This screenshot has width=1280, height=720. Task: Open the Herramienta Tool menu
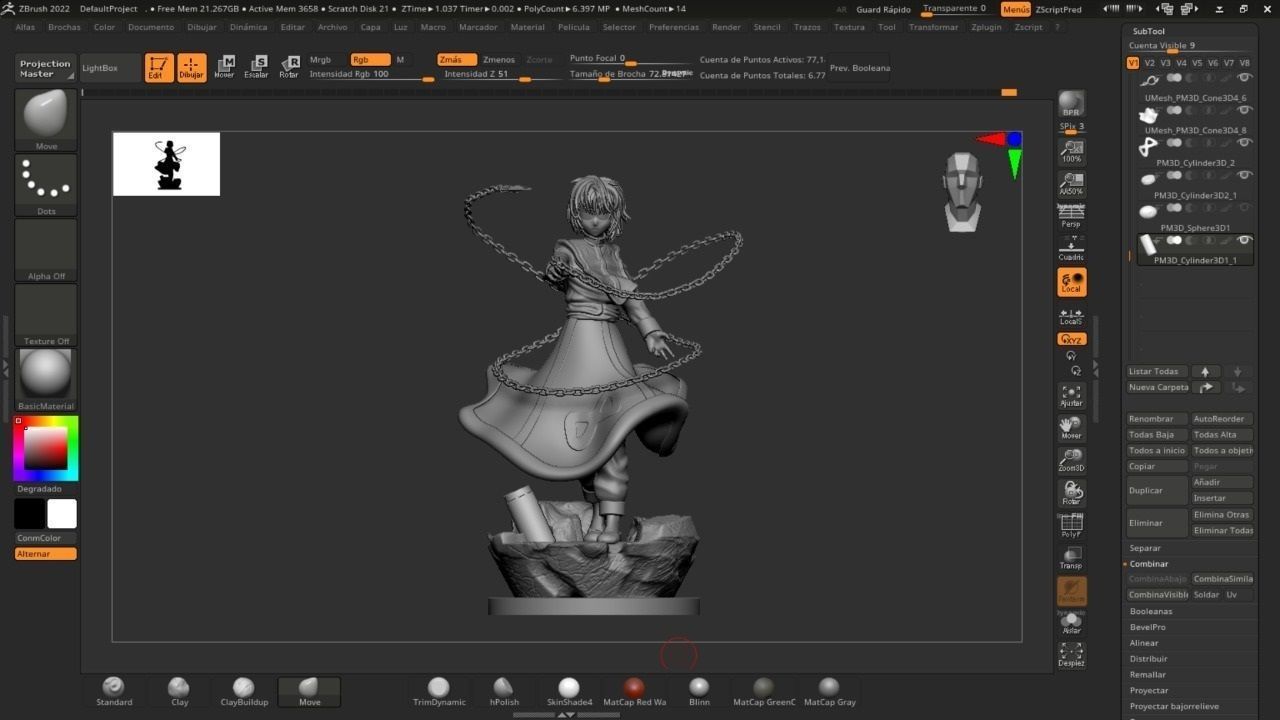tap(887, 27)
